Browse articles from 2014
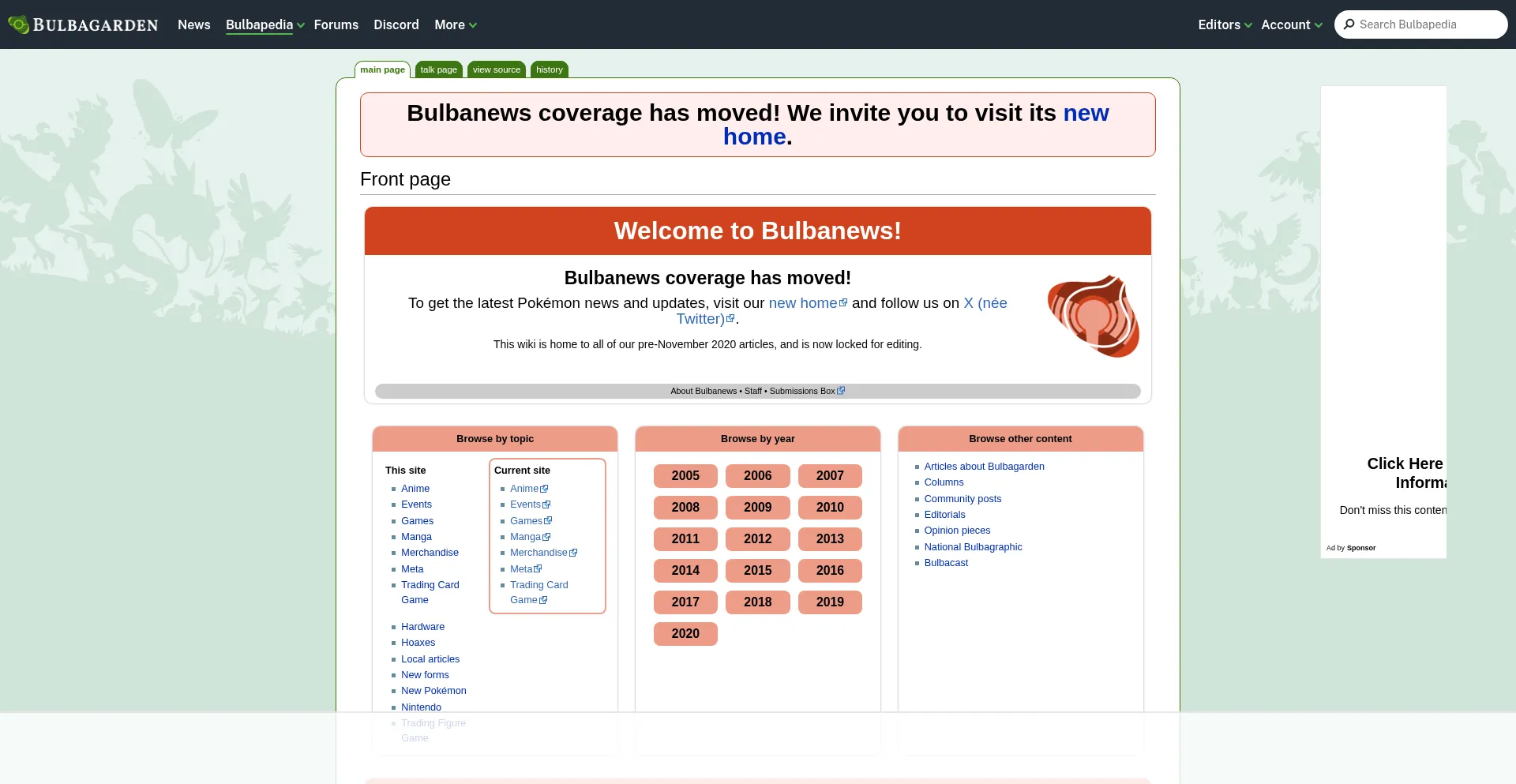 pyautogui.click(x=685, y=571)
